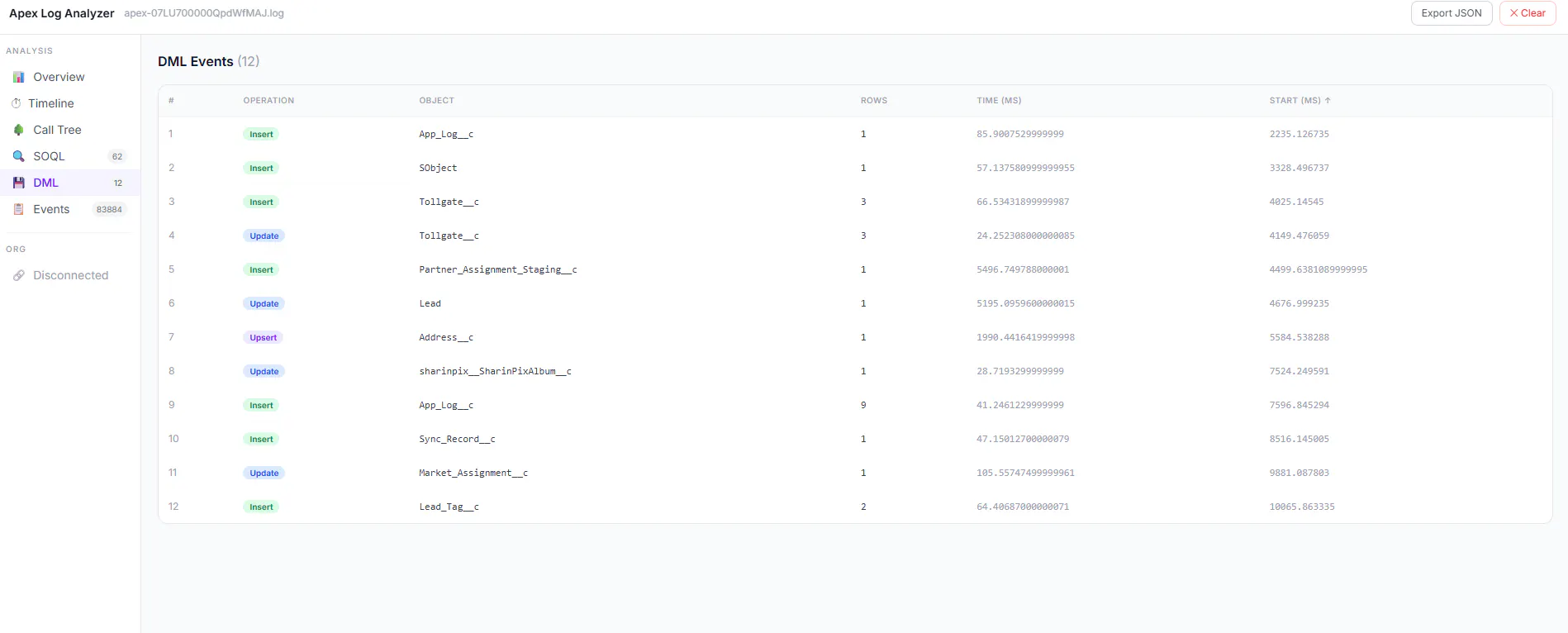Click the Disconnected link icon
This screenshot has width=1568, height=633.
18,275
